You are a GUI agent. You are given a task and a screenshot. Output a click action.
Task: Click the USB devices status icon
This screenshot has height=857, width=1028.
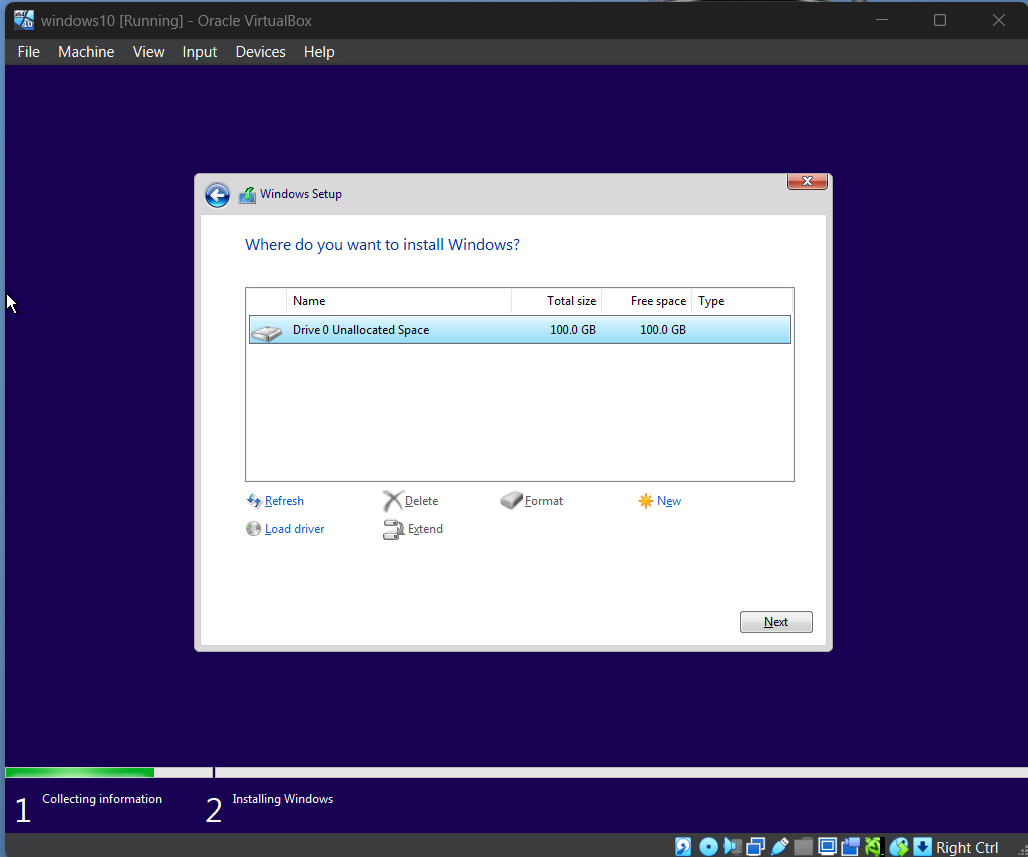coord(780,847)
